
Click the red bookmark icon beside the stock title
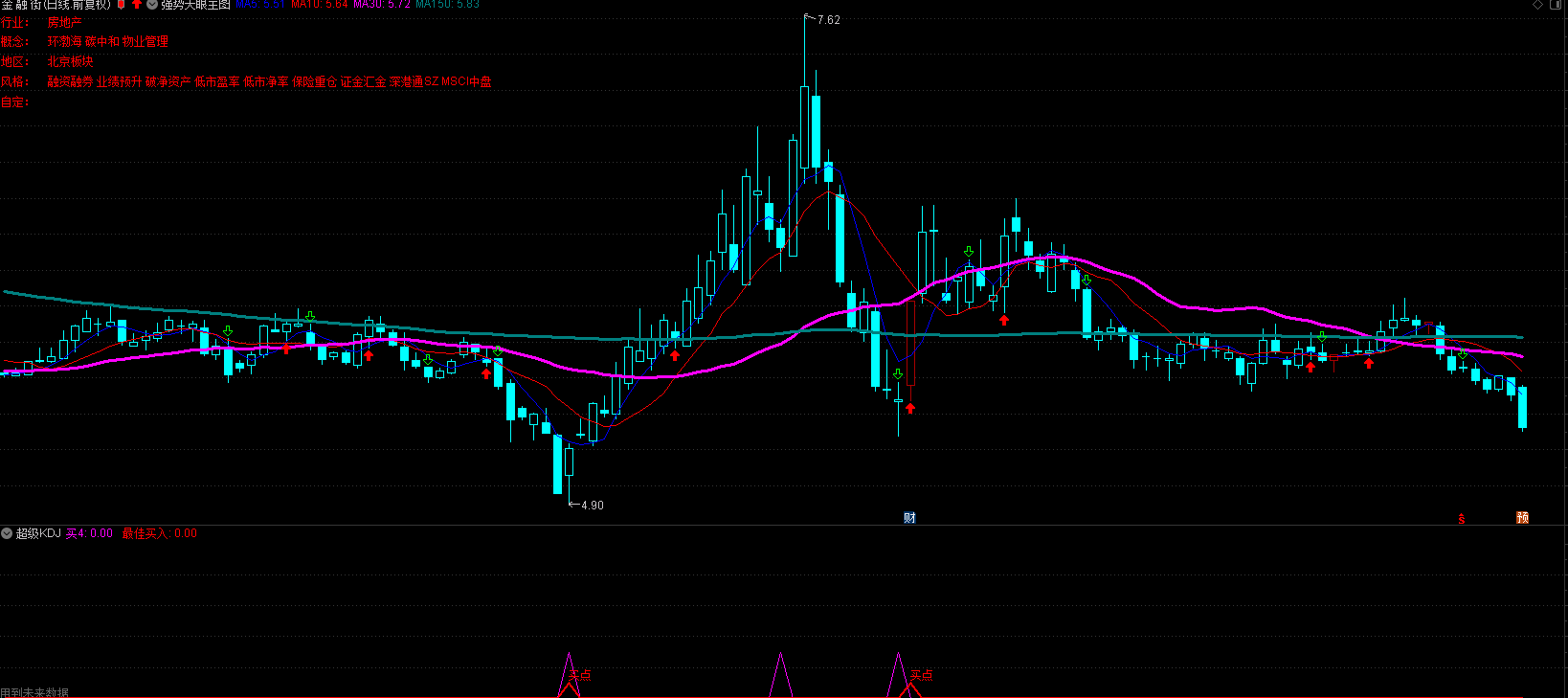click(x=122, y=5)
